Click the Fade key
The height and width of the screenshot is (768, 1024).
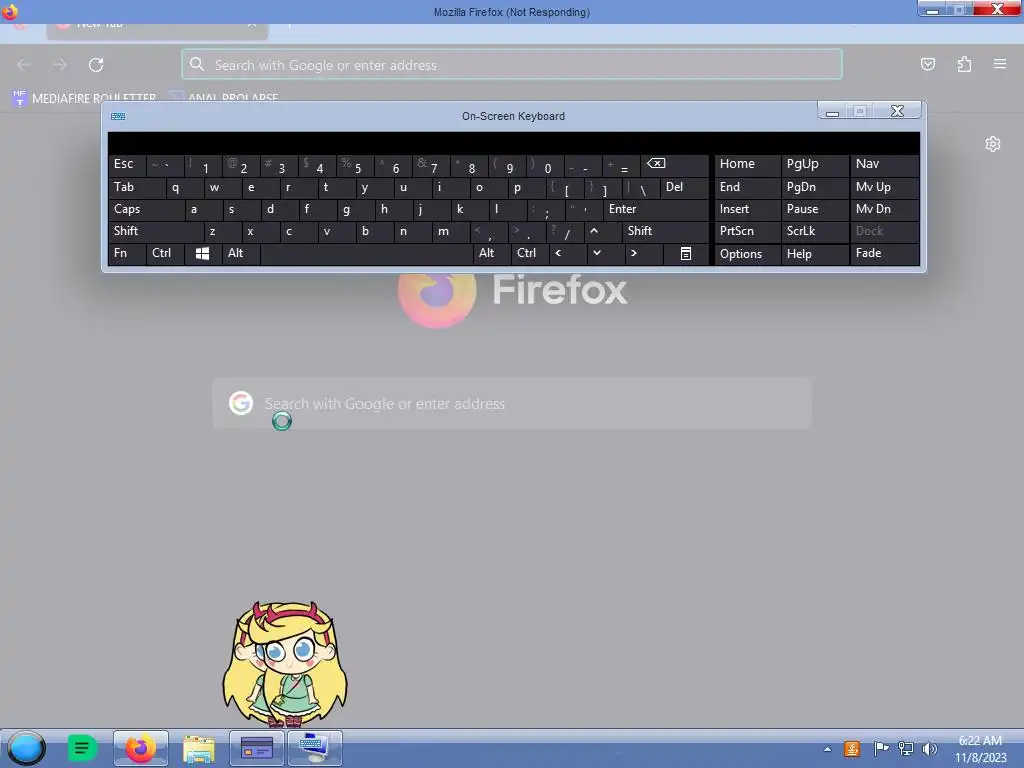pos(884,253)
